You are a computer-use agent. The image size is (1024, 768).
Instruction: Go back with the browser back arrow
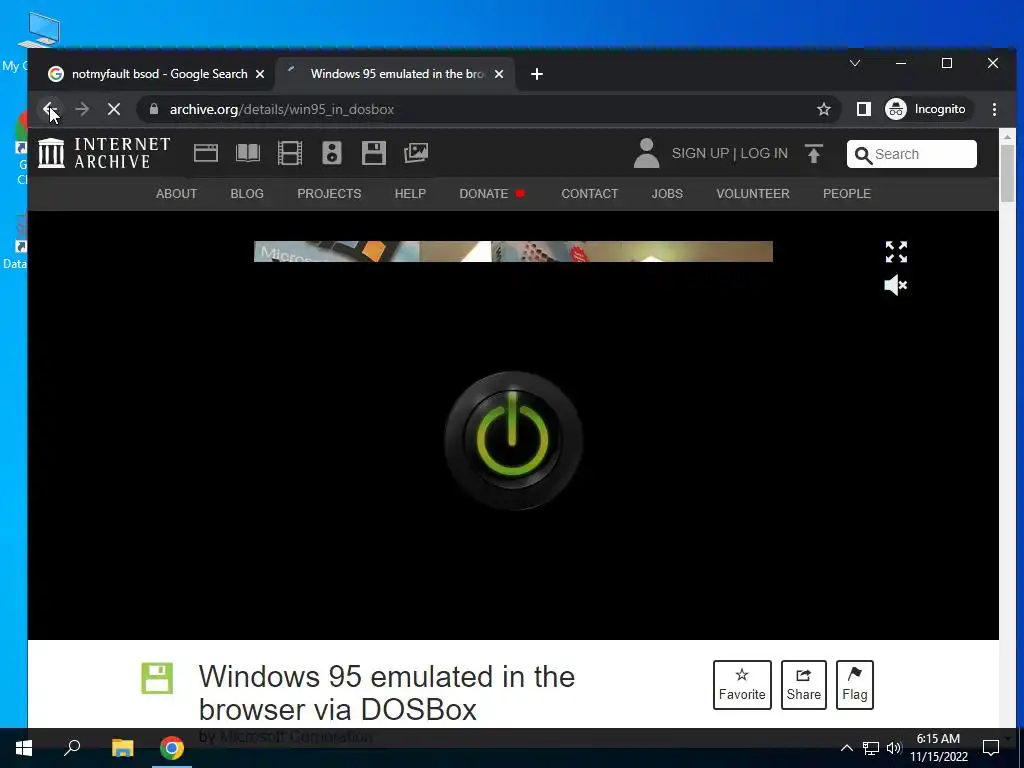50,109
